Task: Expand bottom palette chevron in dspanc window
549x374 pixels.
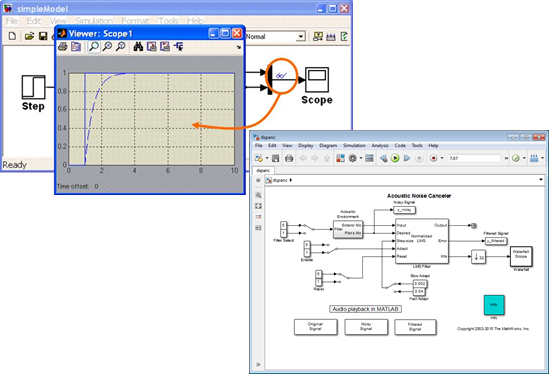Action: tap(258, 365)
